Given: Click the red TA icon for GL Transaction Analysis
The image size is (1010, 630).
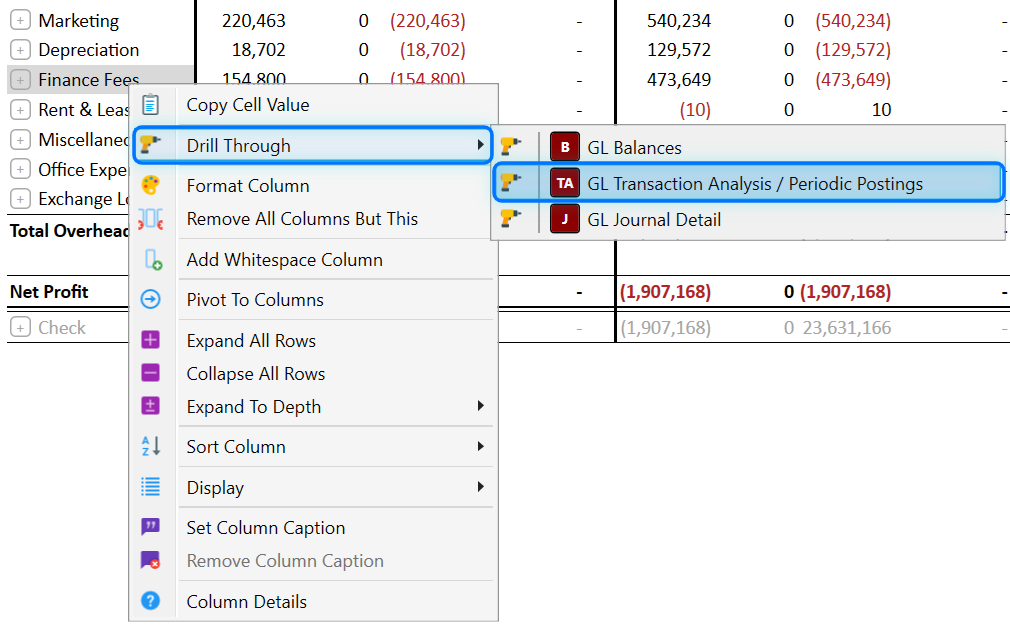Looking at the screenshot, I should (565, 183).
